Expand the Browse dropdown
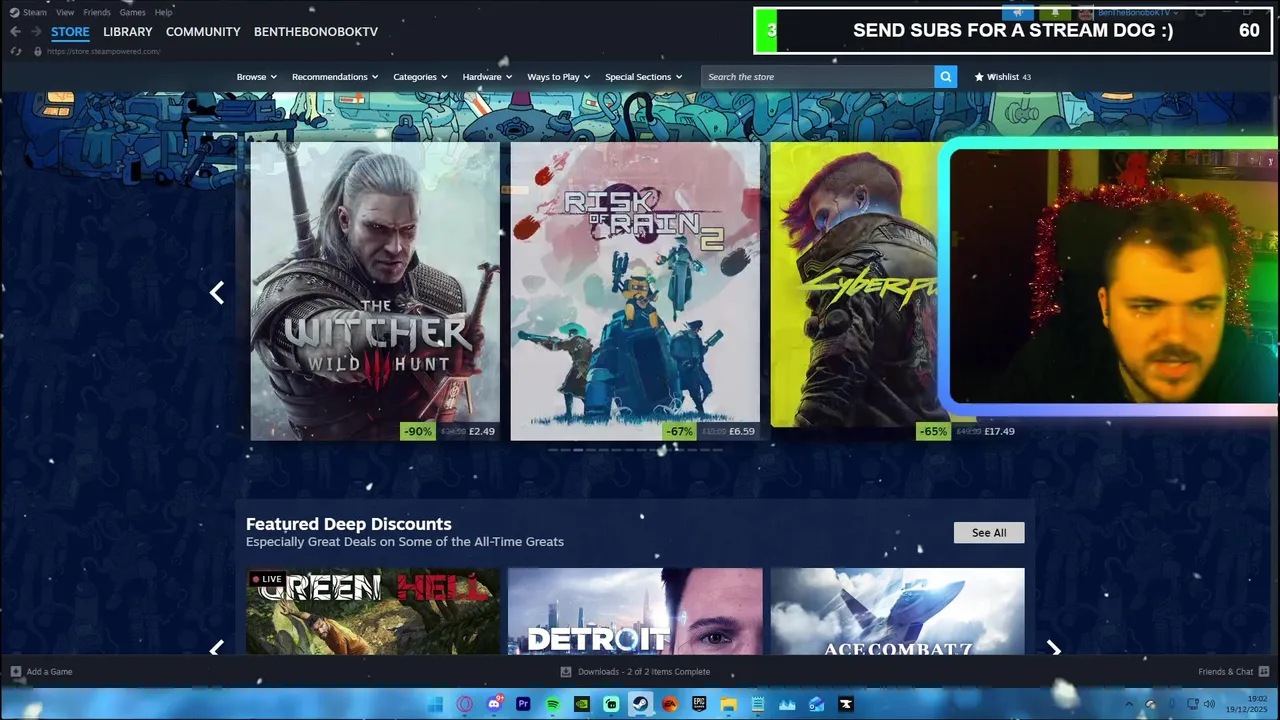 pos(257,77)
